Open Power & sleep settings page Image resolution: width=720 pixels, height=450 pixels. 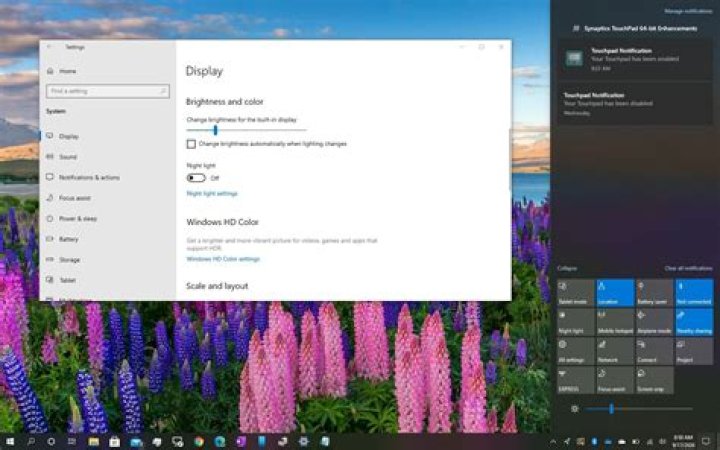coord(107,219)
